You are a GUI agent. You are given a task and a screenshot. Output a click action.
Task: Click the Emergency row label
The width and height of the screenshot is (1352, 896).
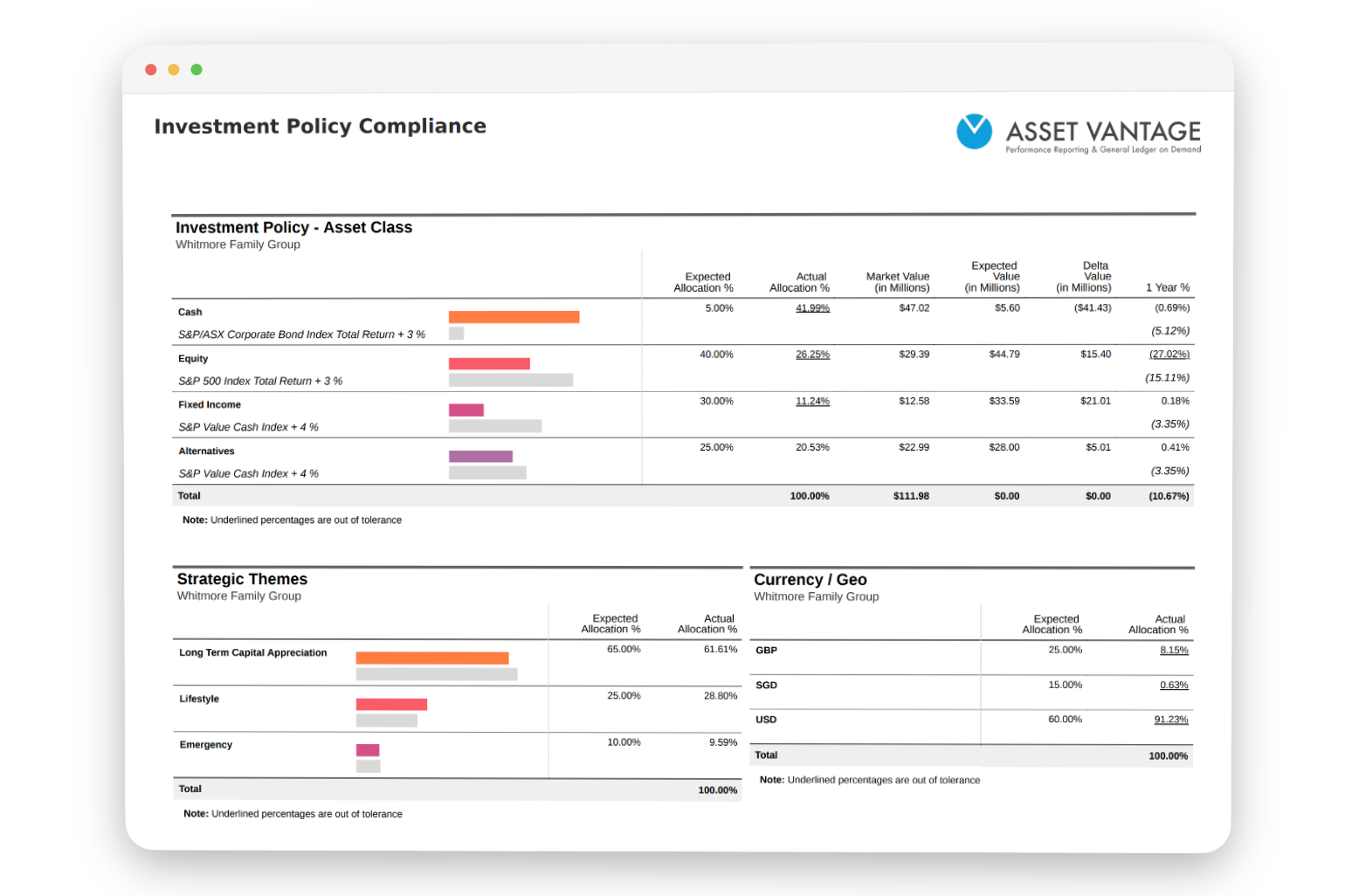[x=205, y=745]
